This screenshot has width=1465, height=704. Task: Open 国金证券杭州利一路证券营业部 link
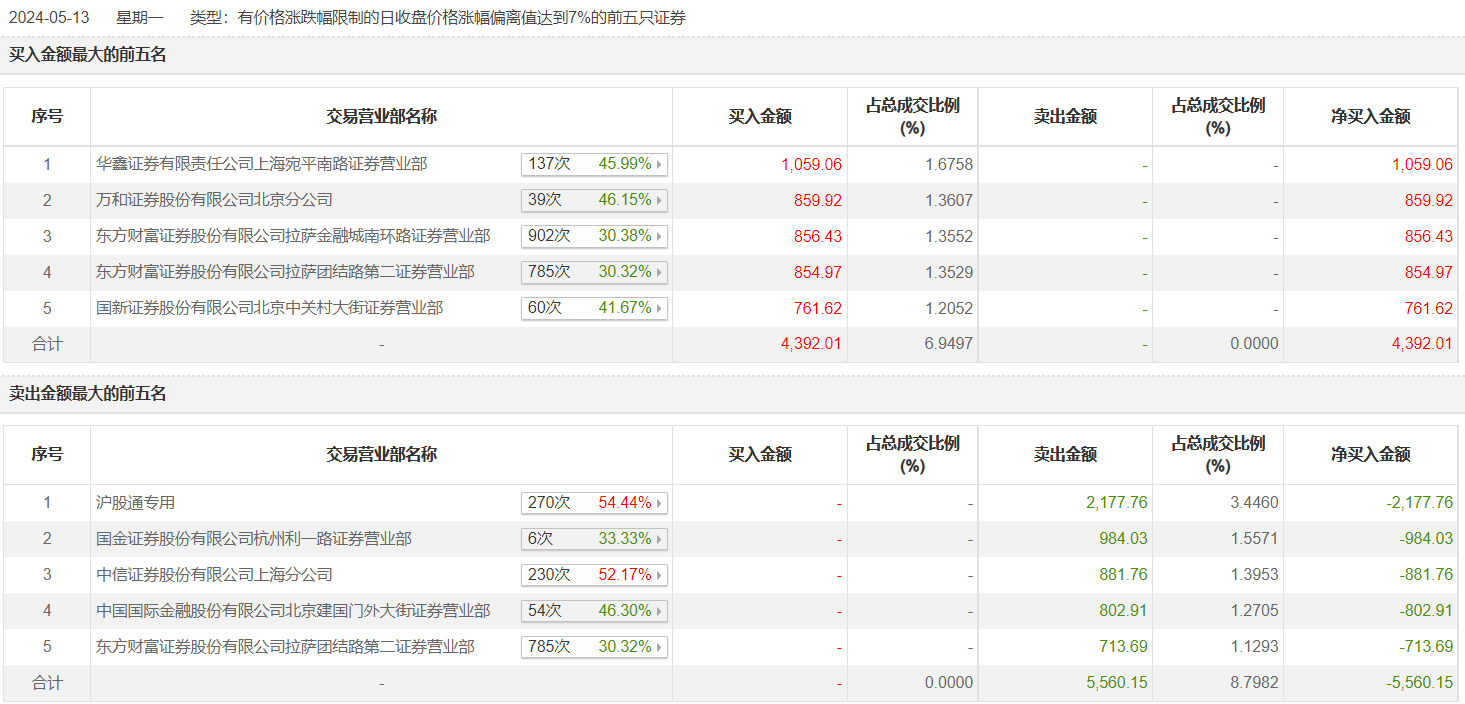[x=253, y=539]
